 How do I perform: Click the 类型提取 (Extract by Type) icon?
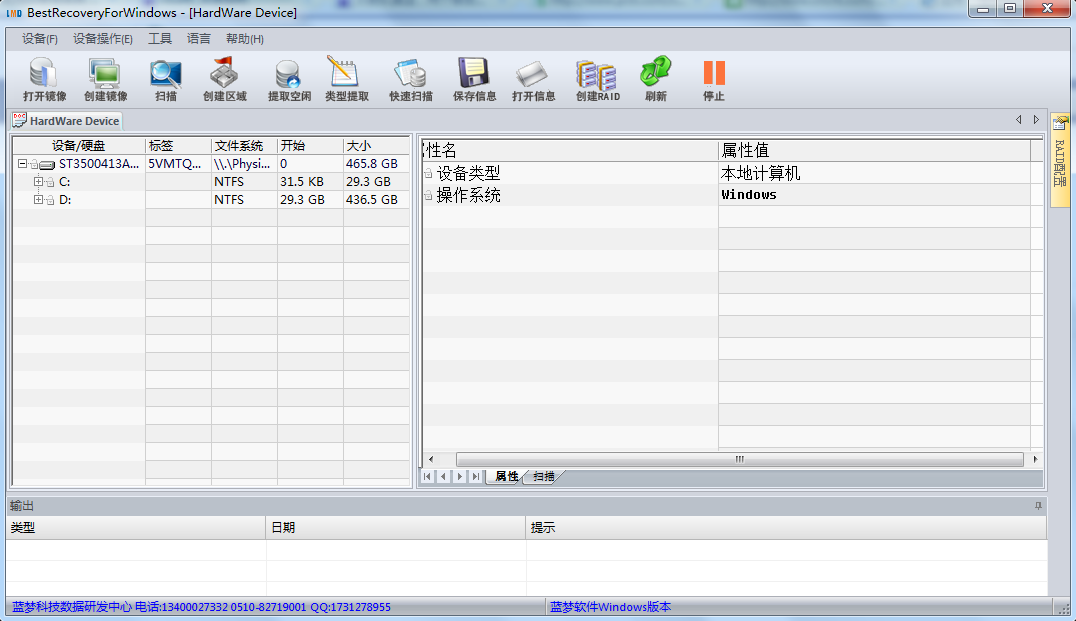pyautogui.click(x=343, y=73)
